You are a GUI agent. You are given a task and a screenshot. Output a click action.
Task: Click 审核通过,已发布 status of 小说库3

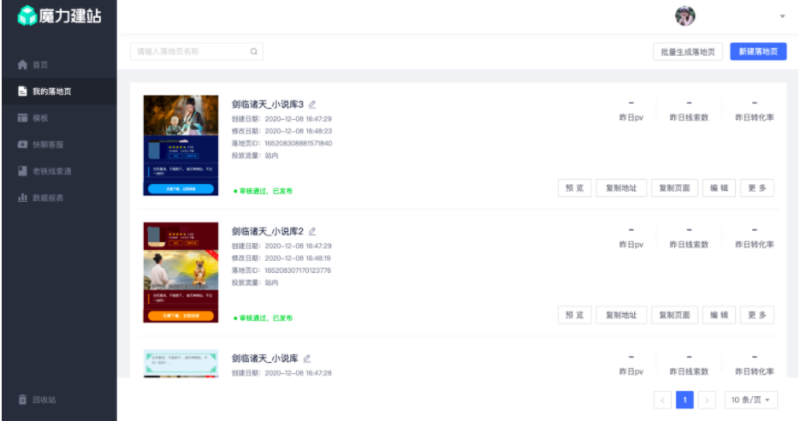click(263, 191)
